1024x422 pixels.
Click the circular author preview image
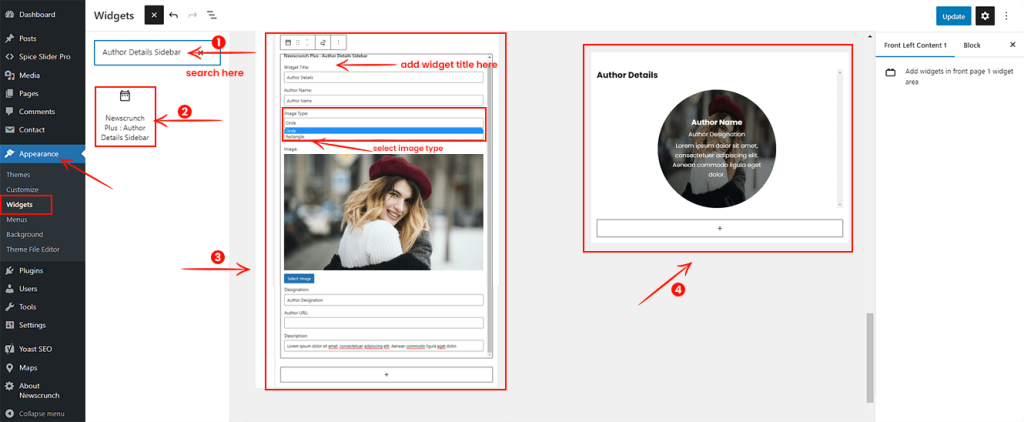point(716,149)
